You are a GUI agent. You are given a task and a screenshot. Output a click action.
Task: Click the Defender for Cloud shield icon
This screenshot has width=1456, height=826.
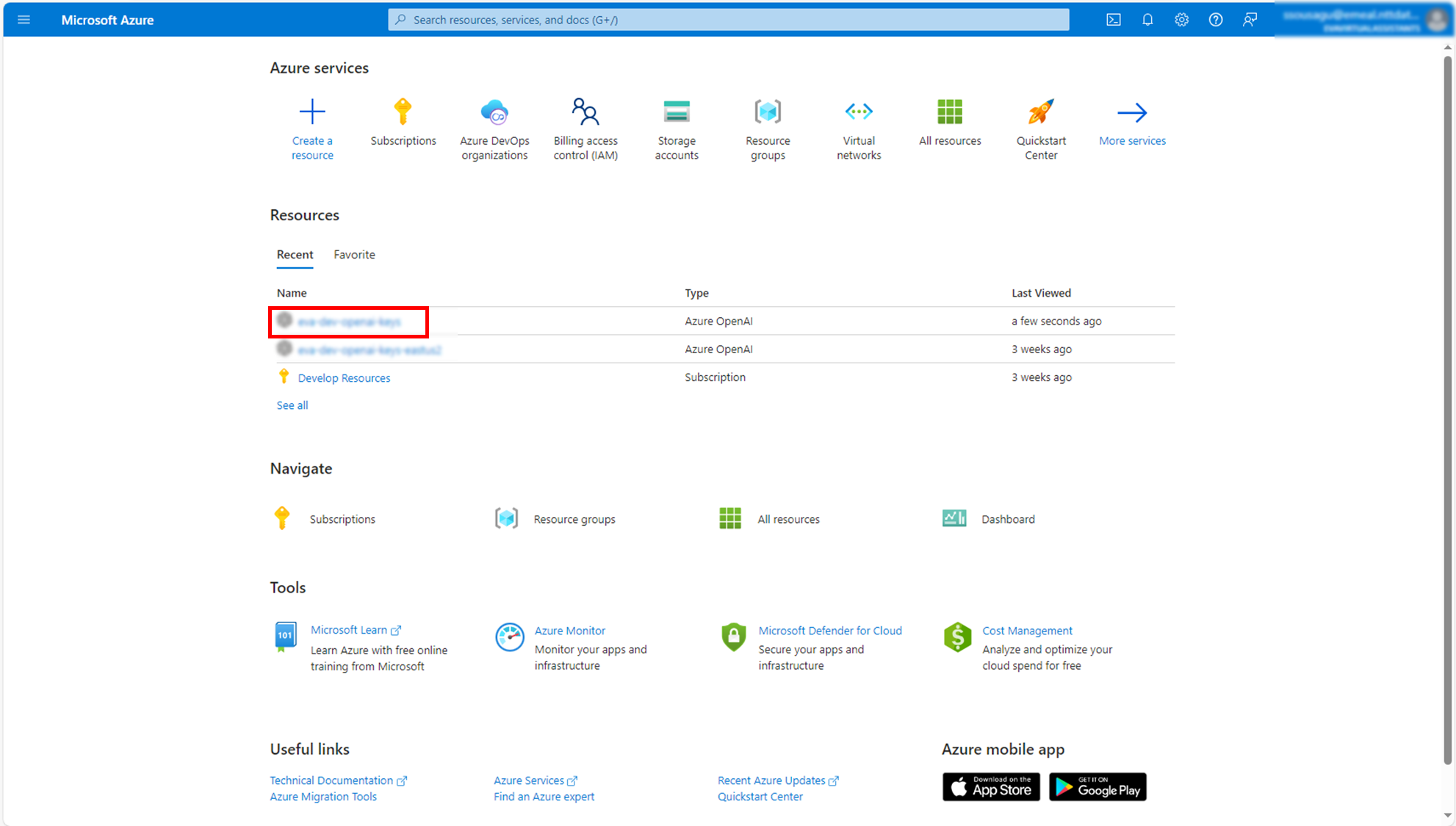733,637
